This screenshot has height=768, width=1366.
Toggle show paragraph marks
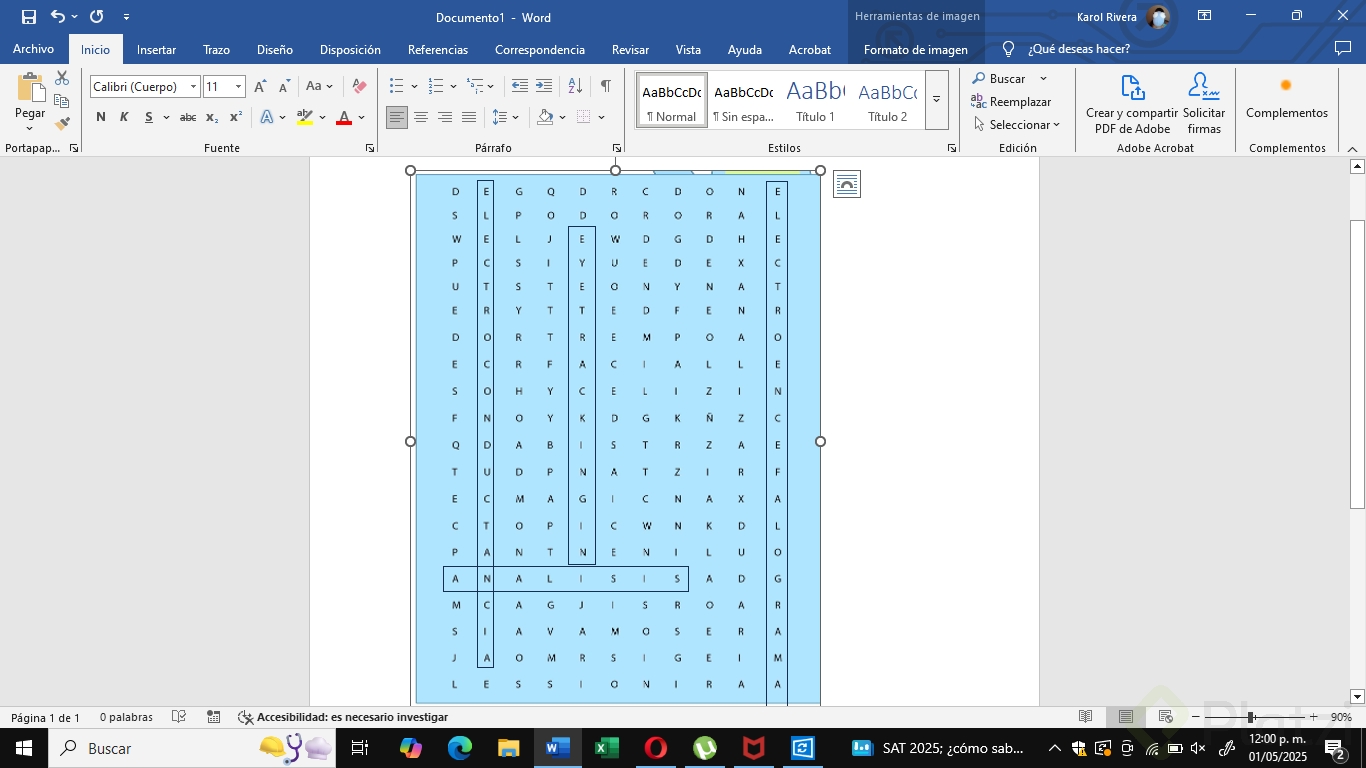[x=606, y=87]
